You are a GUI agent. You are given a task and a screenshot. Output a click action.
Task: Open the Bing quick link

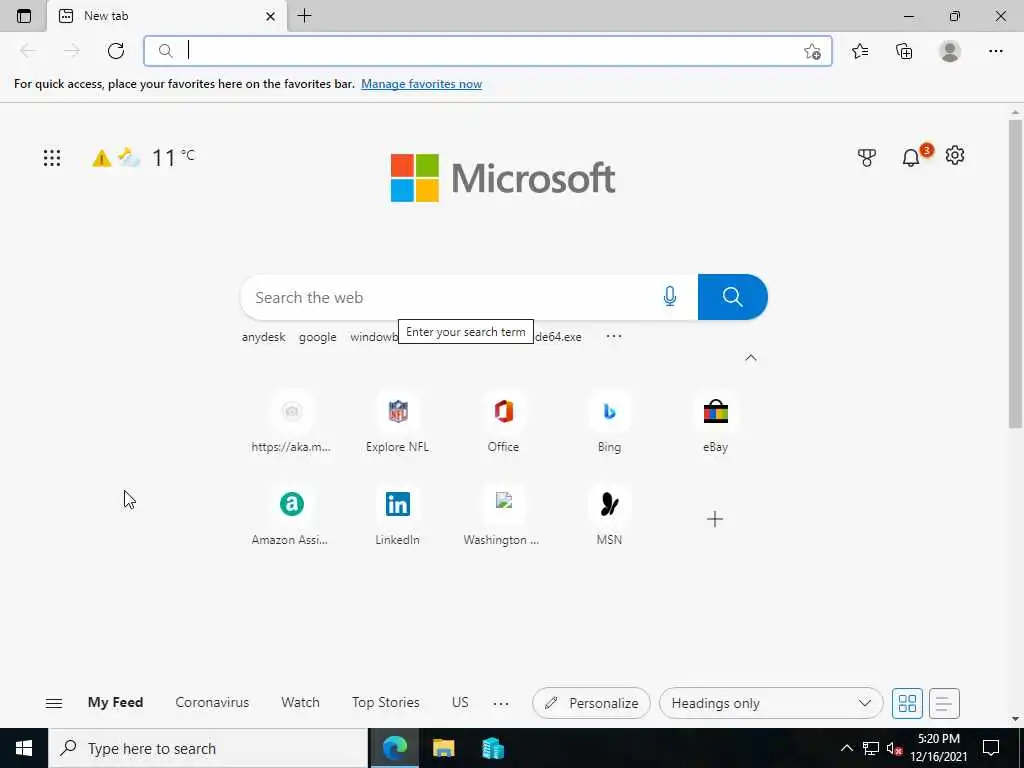point(609,423)
